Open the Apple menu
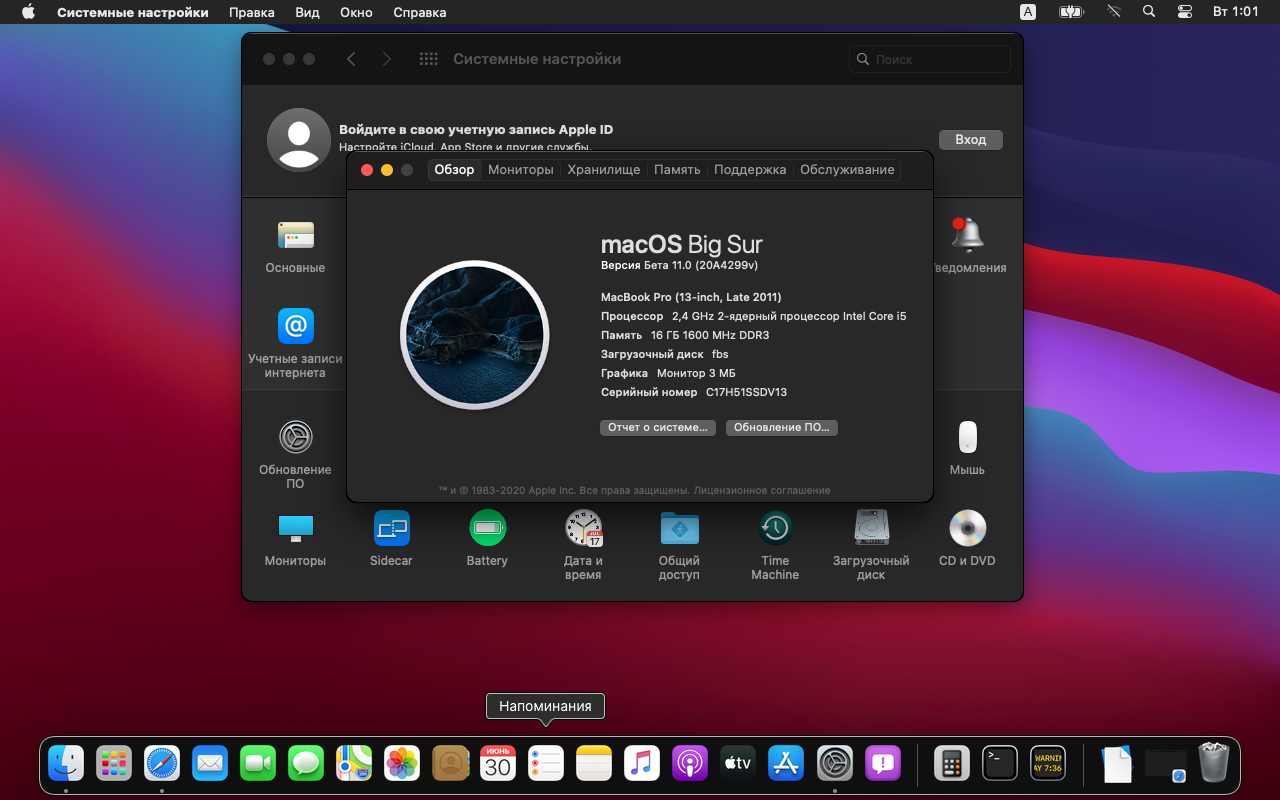 [28, 12]
